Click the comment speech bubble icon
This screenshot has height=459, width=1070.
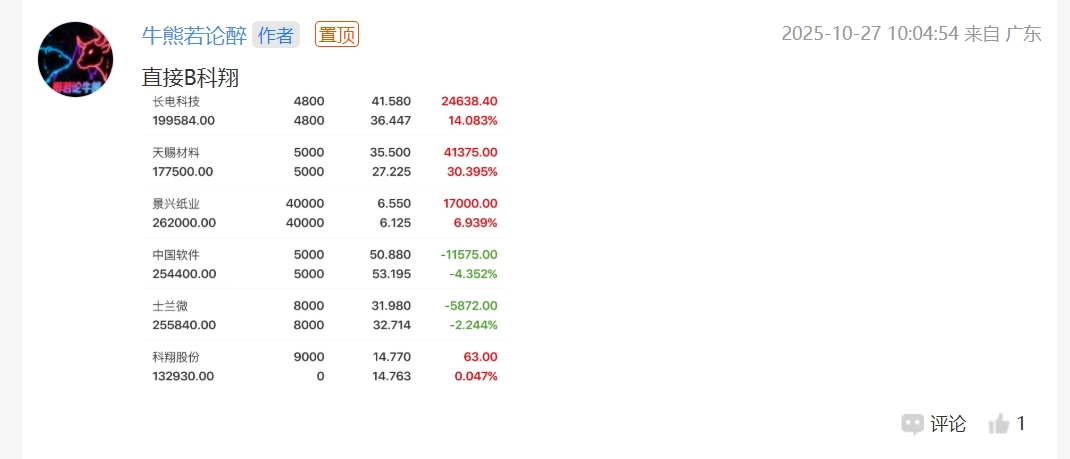pos(912,424)
